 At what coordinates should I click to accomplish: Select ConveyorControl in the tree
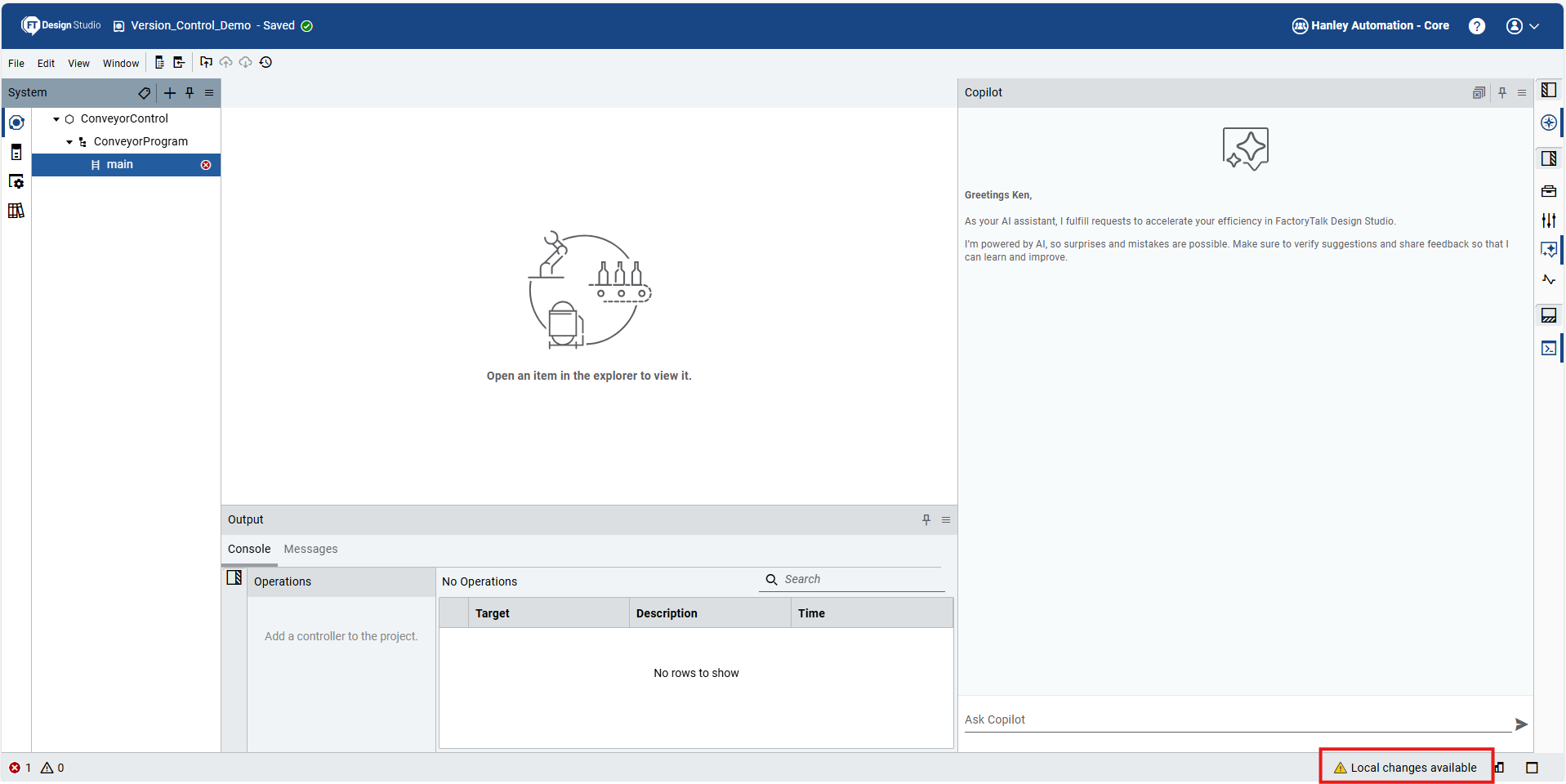click(124, 118)
